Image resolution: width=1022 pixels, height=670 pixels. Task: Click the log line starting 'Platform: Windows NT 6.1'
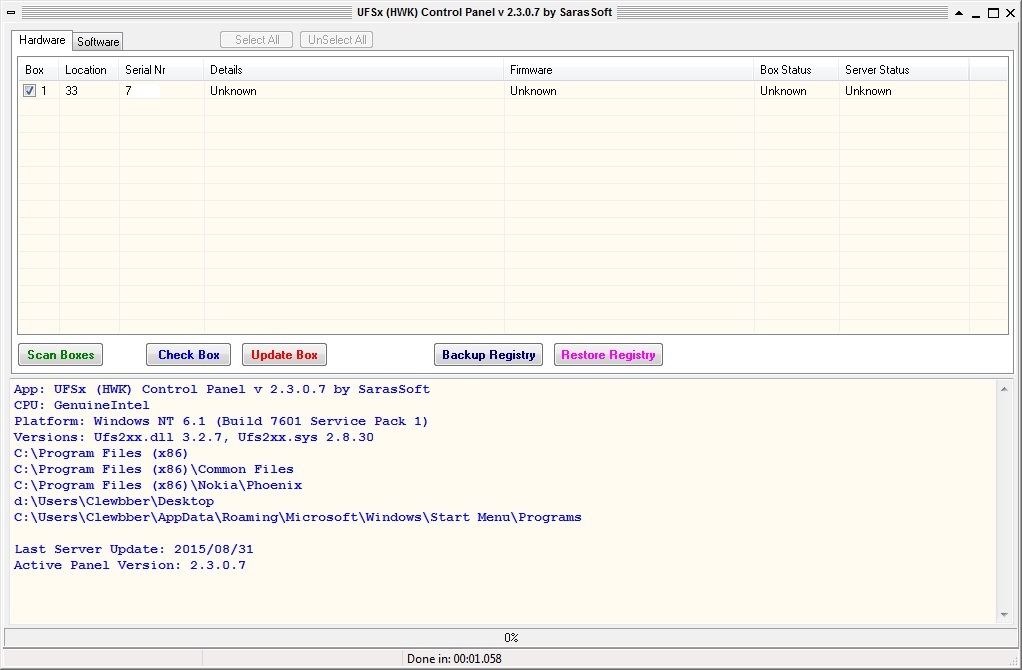click(x=221, y=421)
